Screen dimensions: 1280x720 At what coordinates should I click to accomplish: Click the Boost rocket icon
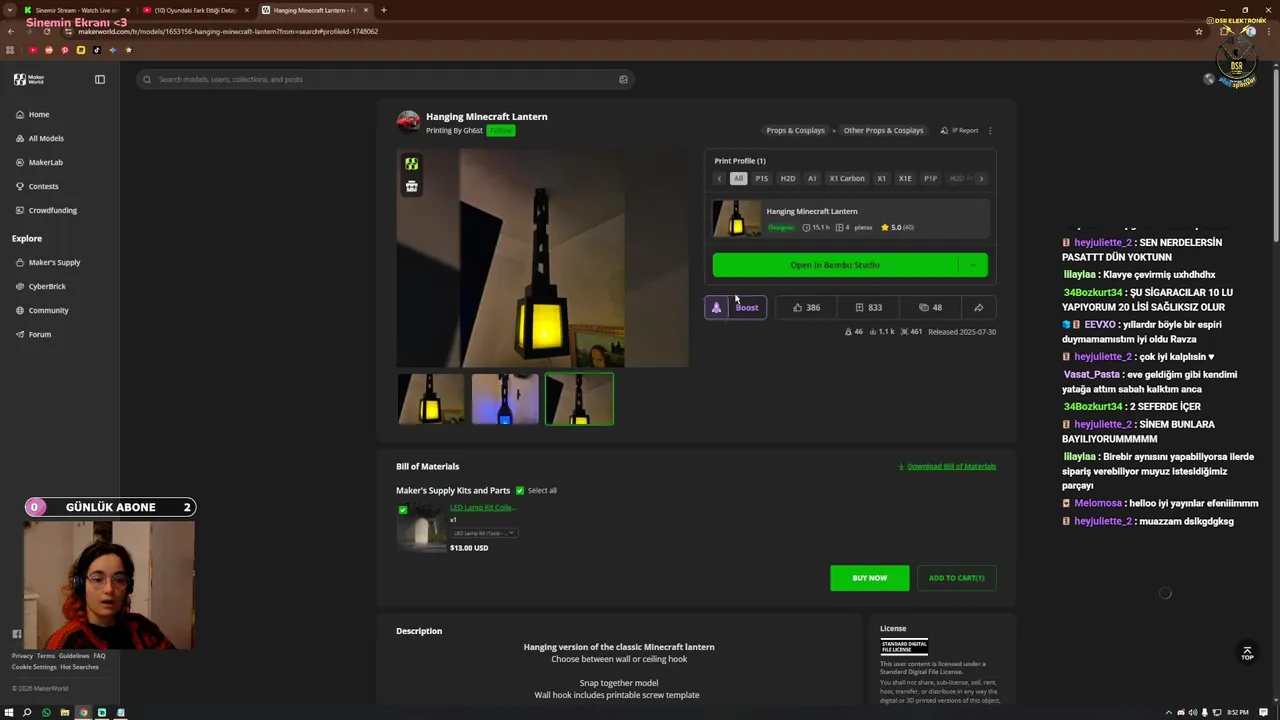pyautogui.click(x=716, y=308)
